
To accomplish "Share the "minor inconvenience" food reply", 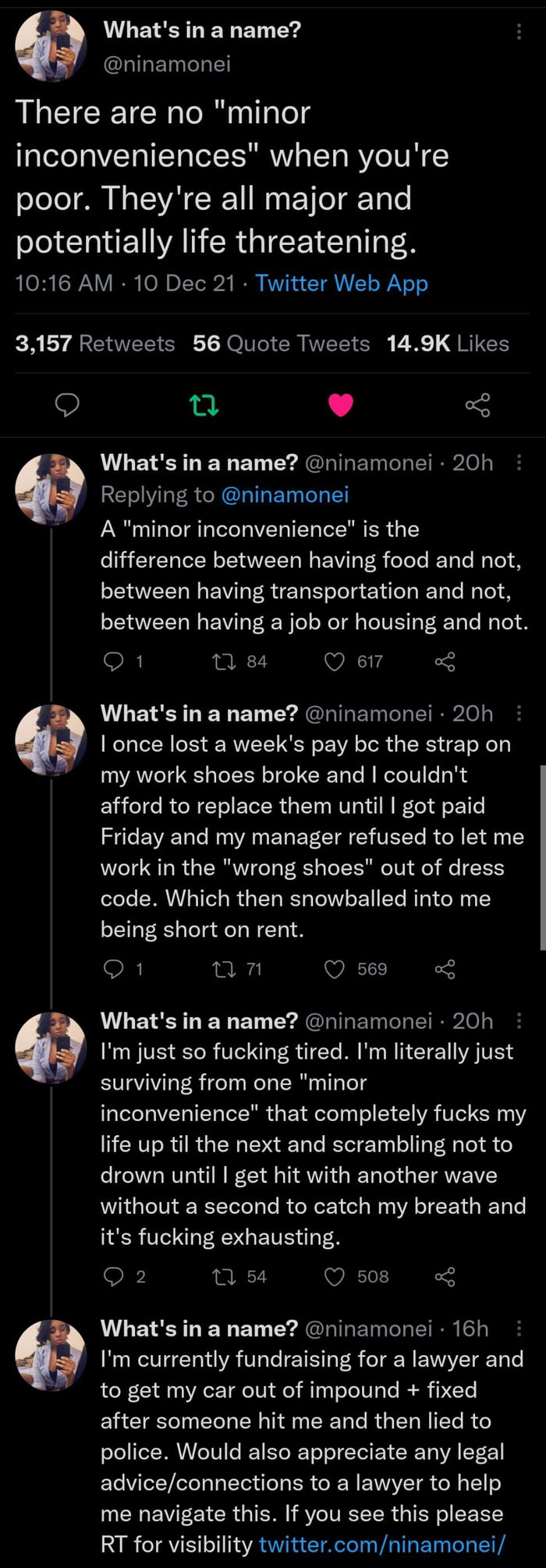I will 445,662.
